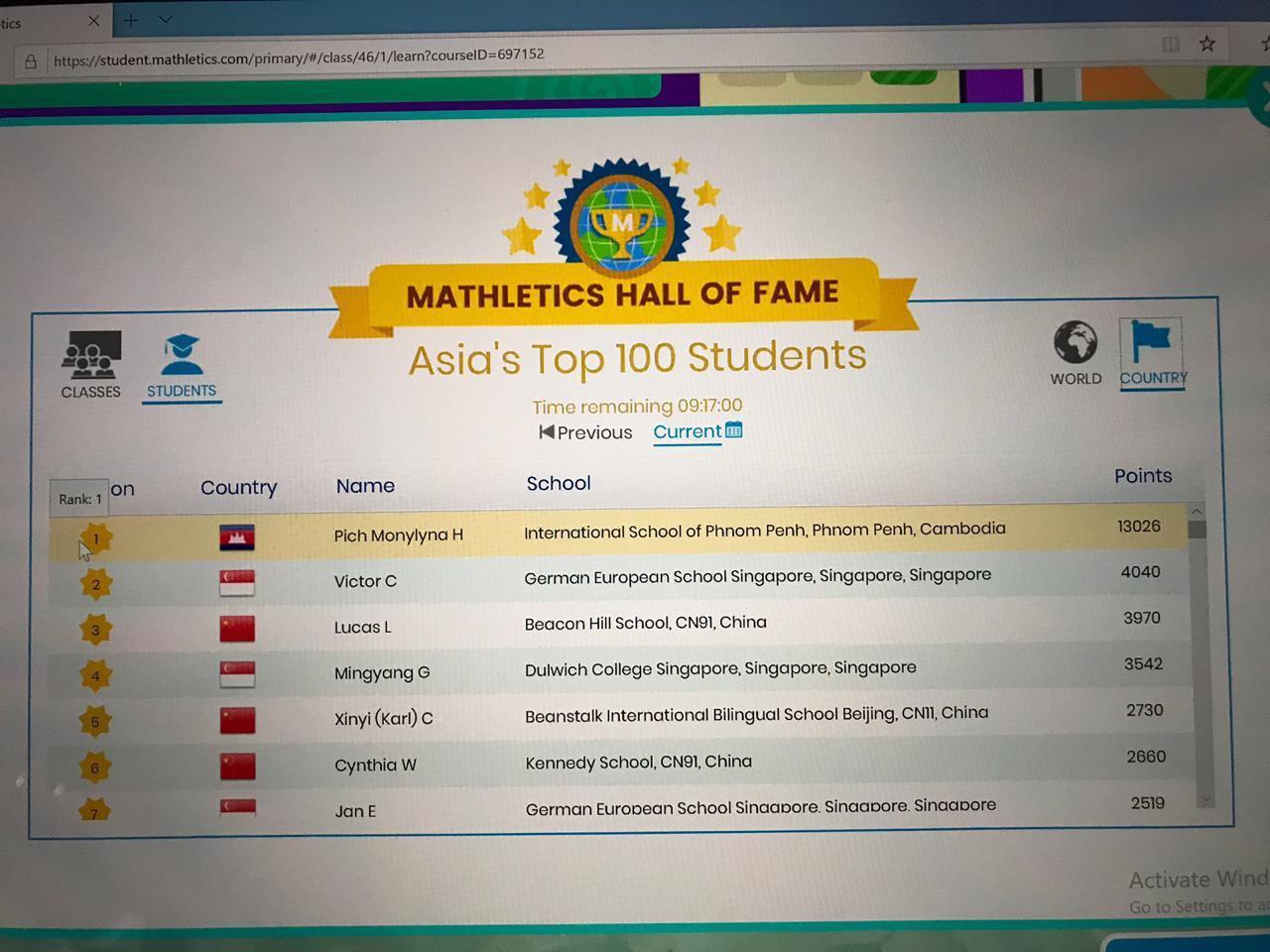
Task: Open the tab actions chevron menu
Action: click(x=166, y=19)
